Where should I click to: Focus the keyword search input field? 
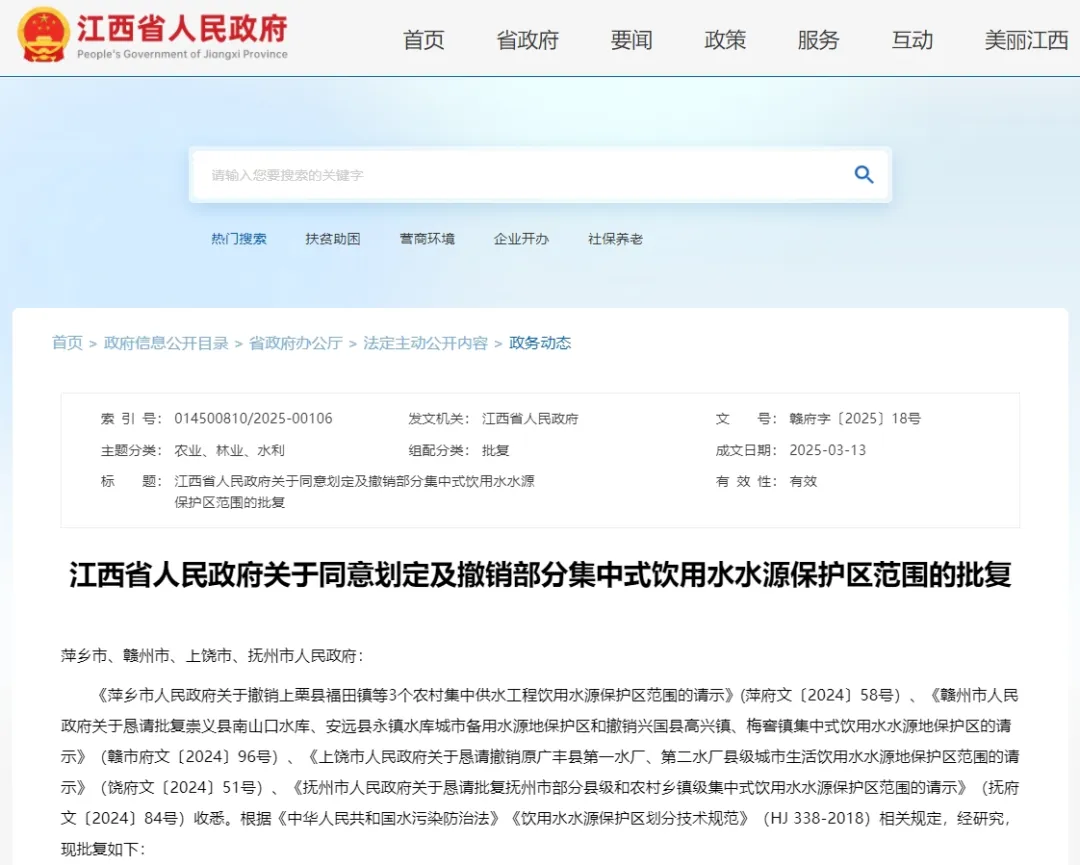[523, 175]
